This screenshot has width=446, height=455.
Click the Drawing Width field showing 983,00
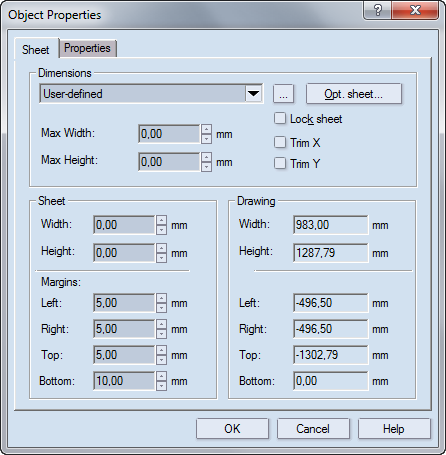tap(331, 225)
